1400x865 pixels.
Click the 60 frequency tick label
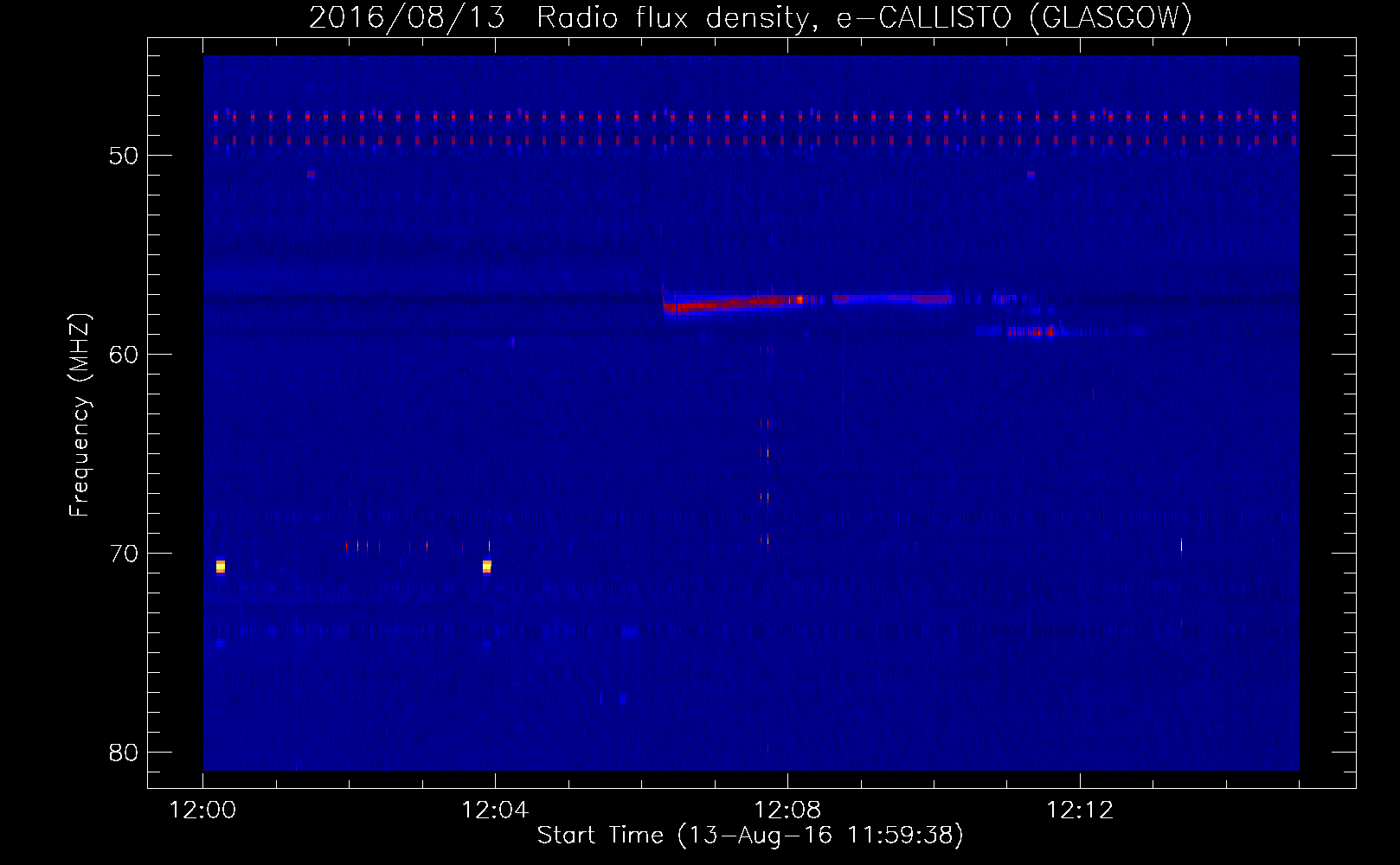coord(124,355)
